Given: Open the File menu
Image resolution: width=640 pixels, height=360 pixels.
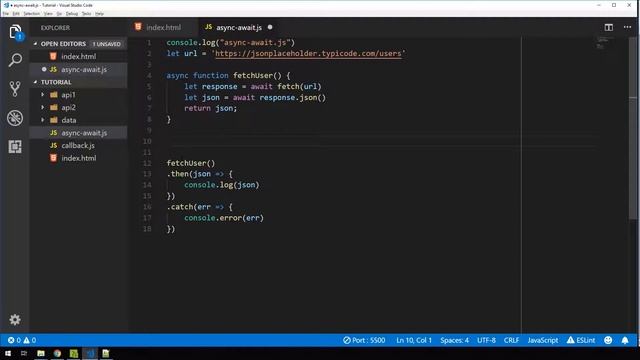Looking at the screenshot, I should tap(6, 13).
